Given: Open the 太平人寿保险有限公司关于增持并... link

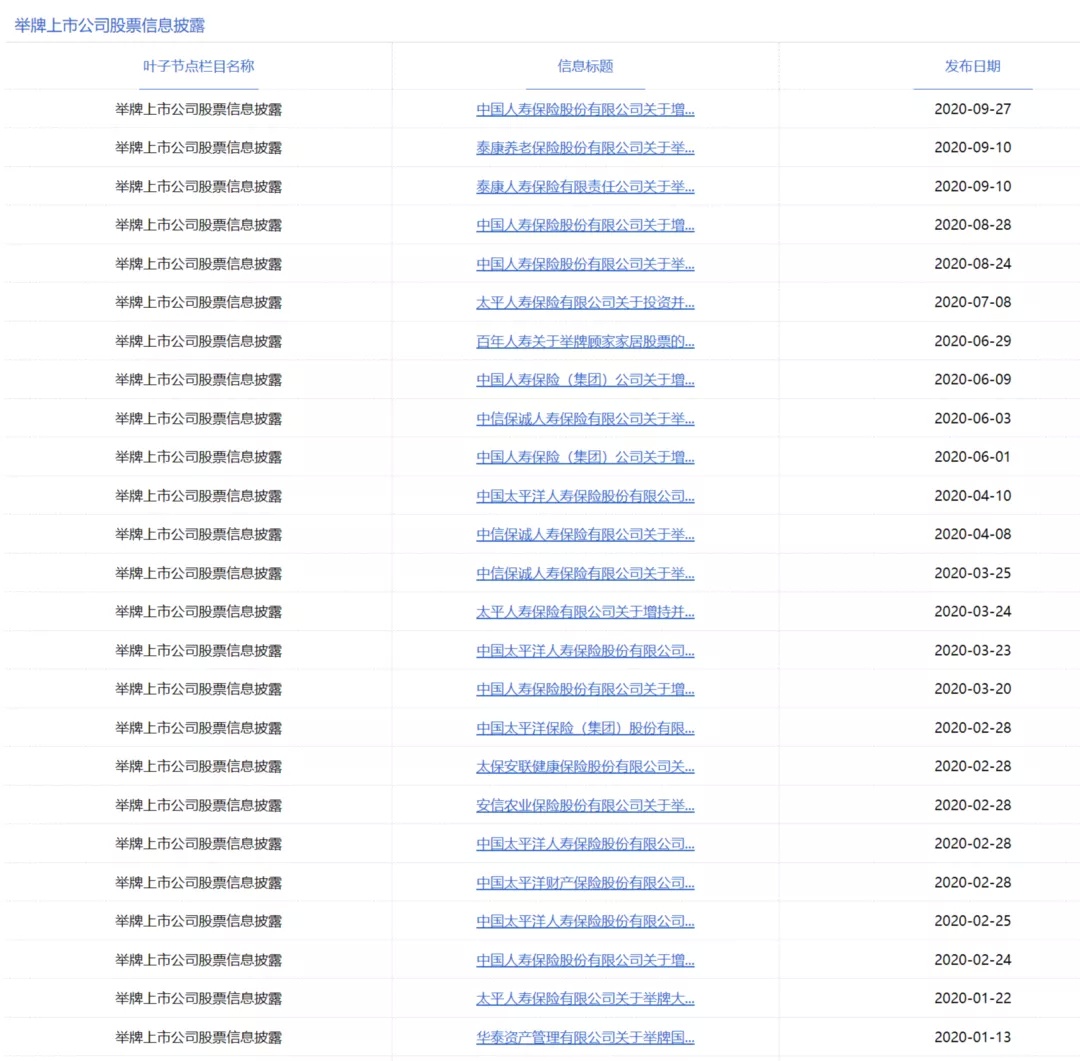Looking at the screenshot, I should 585,612.
